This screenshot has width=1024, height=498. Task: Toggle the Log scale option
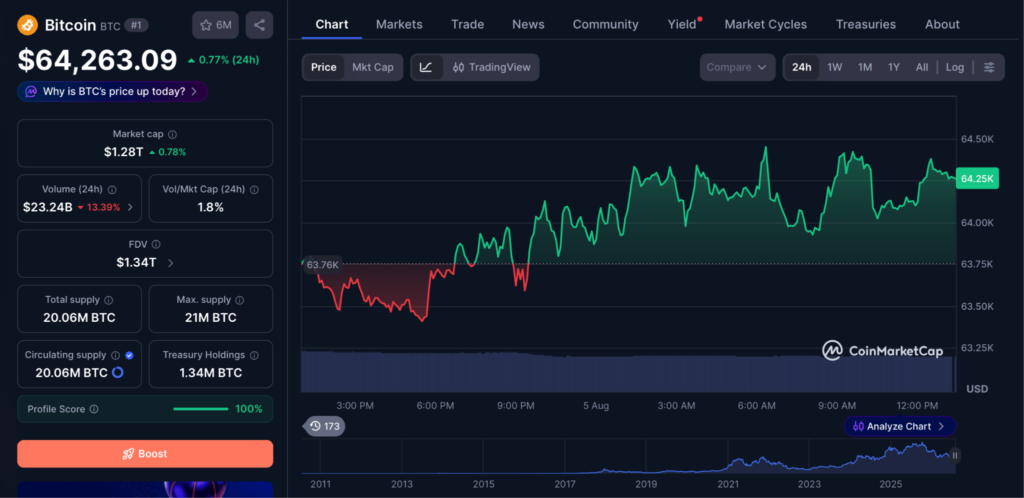[954, 67]
